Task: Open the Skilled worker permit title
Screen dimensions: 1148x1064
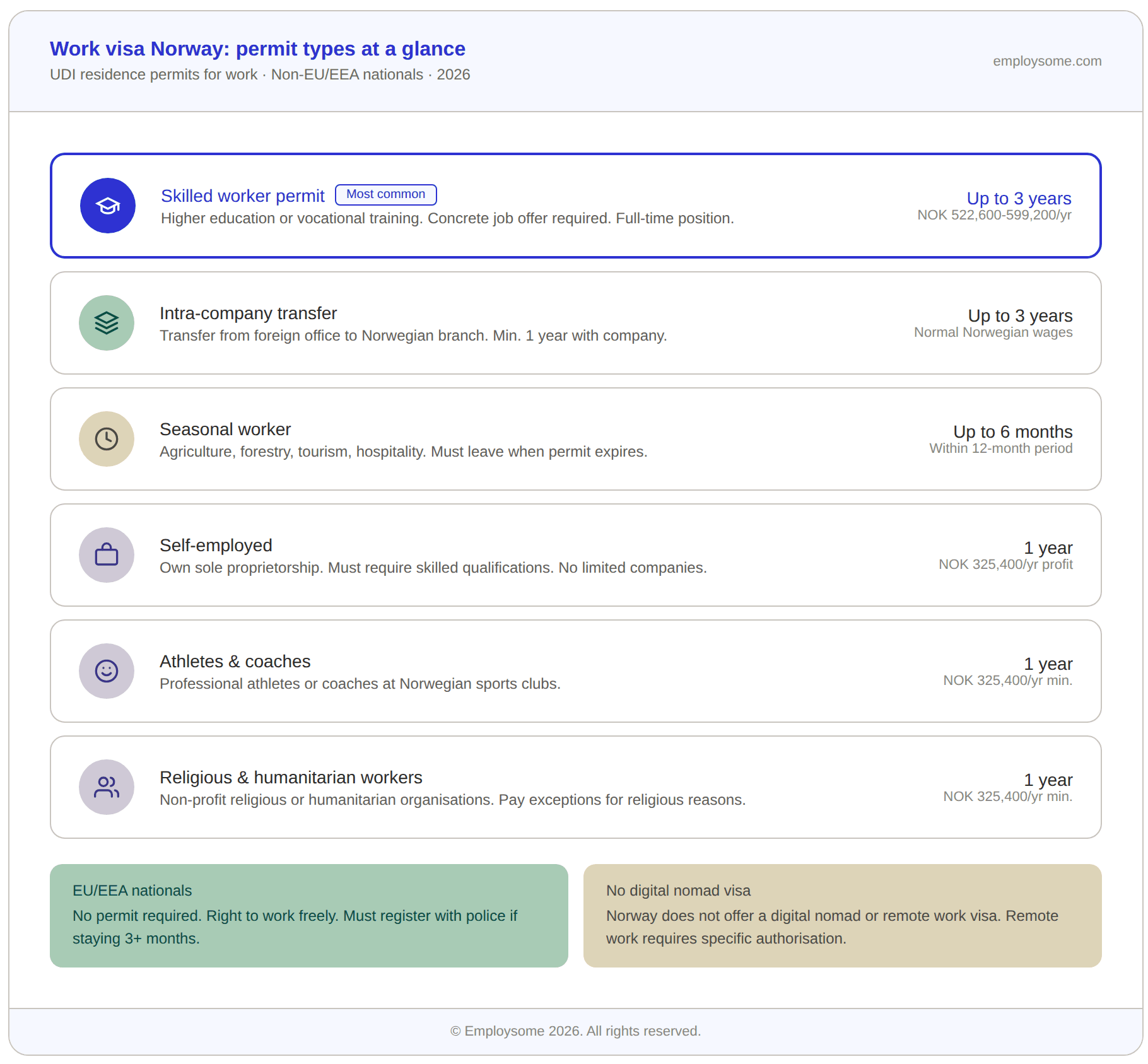Action: (x=242, y=196)
